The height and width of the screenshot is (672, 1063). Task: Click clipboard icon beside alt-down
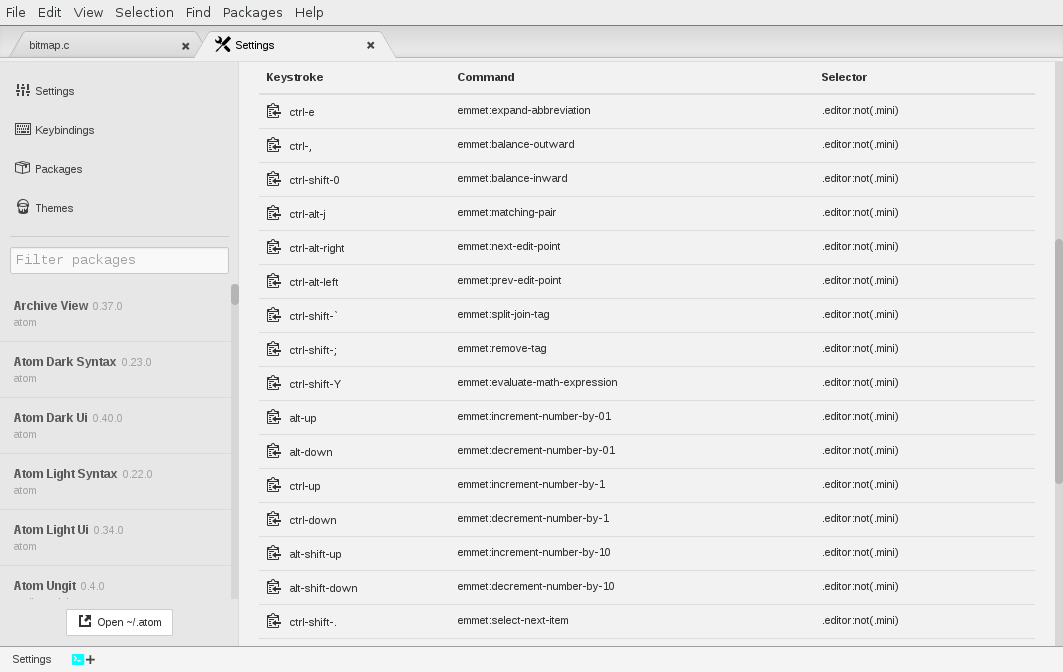point(273,451)
